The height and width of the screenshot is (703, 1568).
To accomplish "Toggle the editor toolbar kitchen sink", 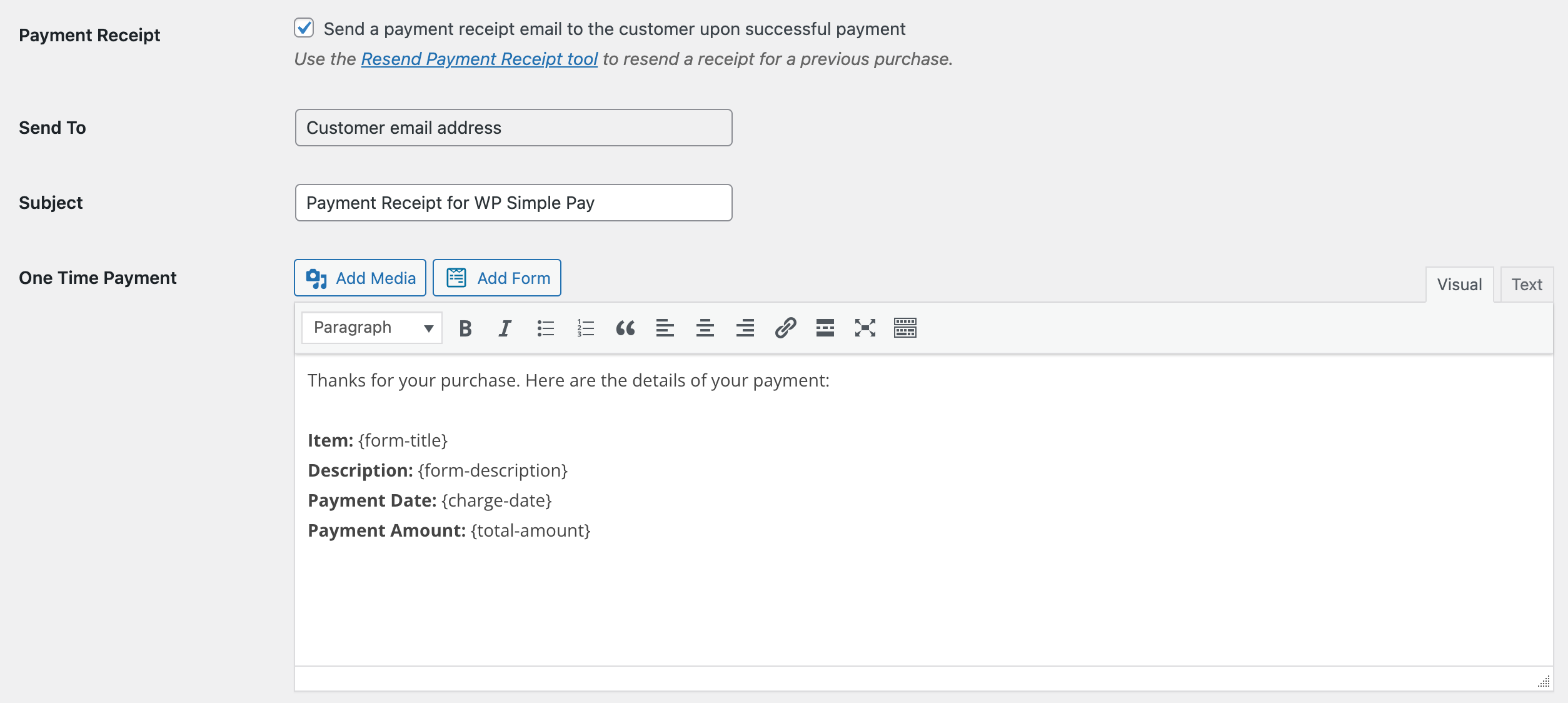I will (x=905, y=328).
